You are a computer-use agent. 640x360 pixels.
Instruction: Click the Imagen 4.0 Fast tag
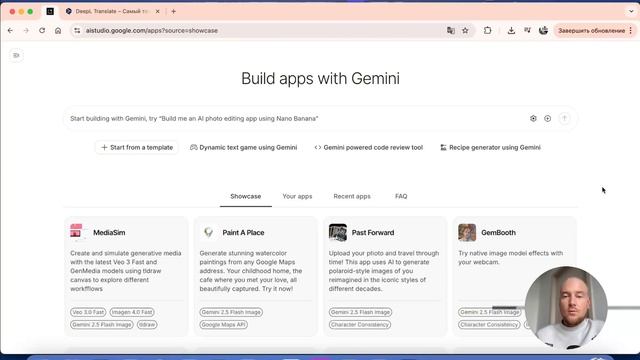[132, 312]
